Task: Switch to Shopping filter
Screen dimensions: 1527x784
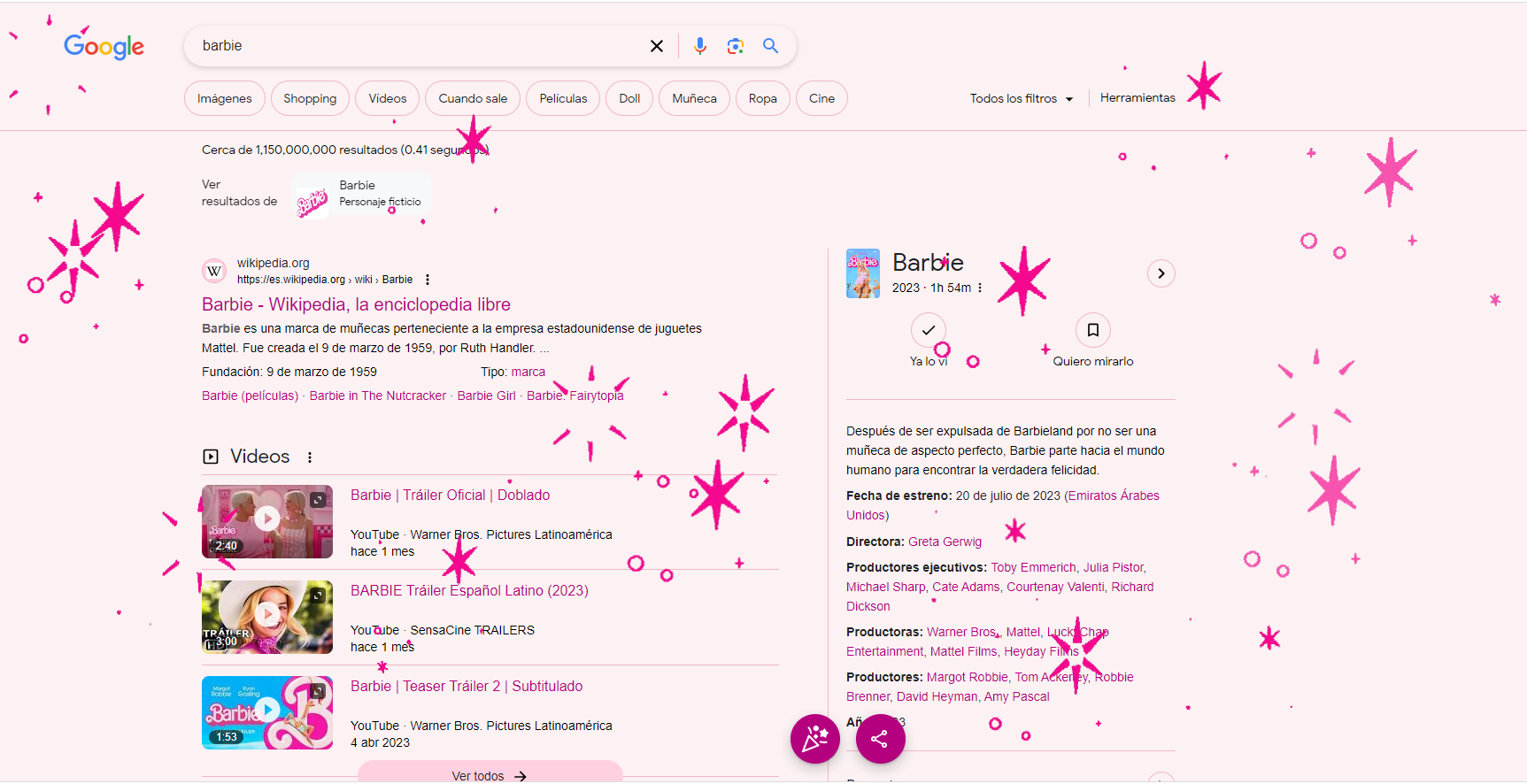Action: click(310, 98)
